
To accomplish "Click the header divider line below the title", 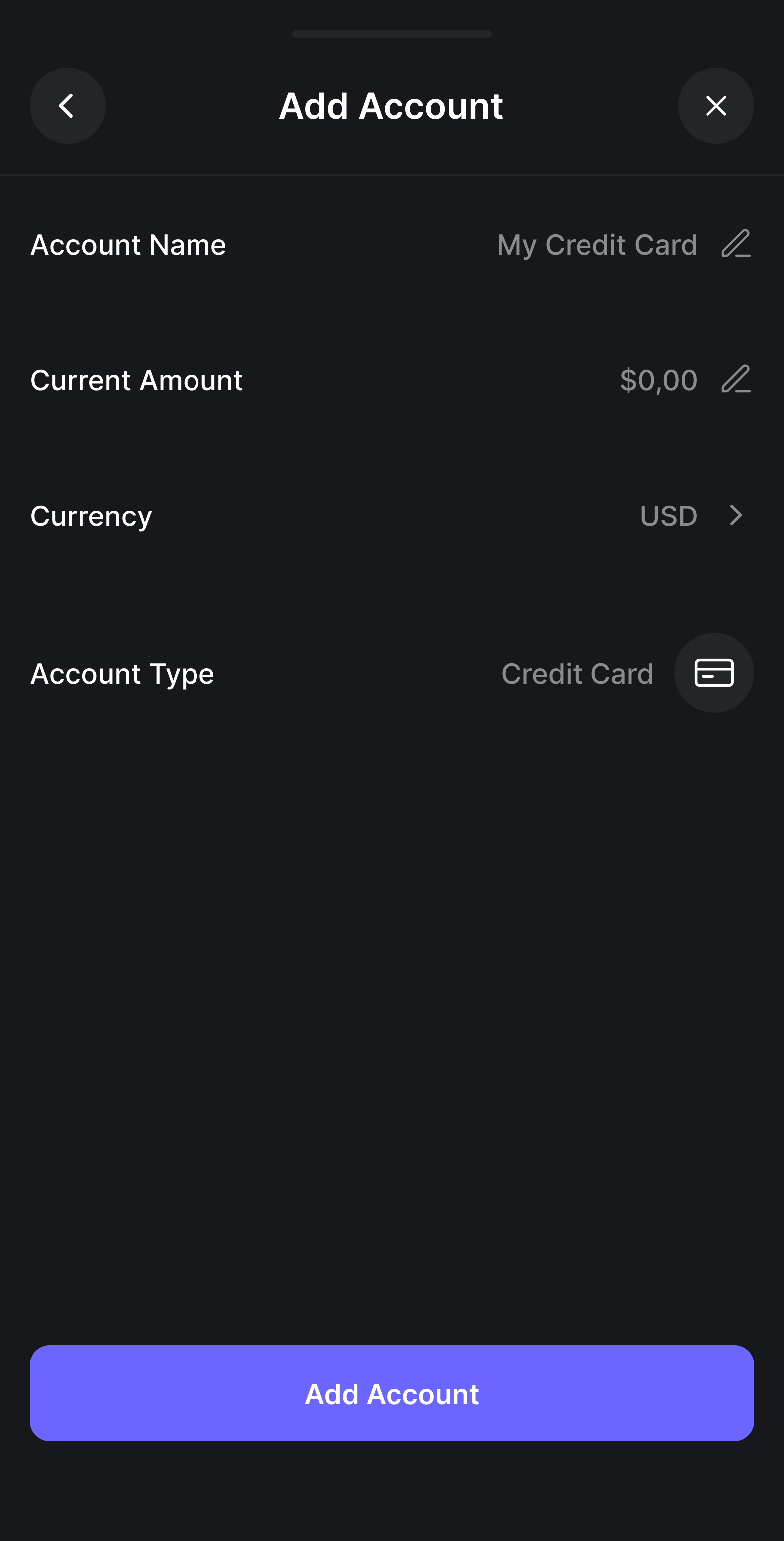I will (x=392, y=174).
